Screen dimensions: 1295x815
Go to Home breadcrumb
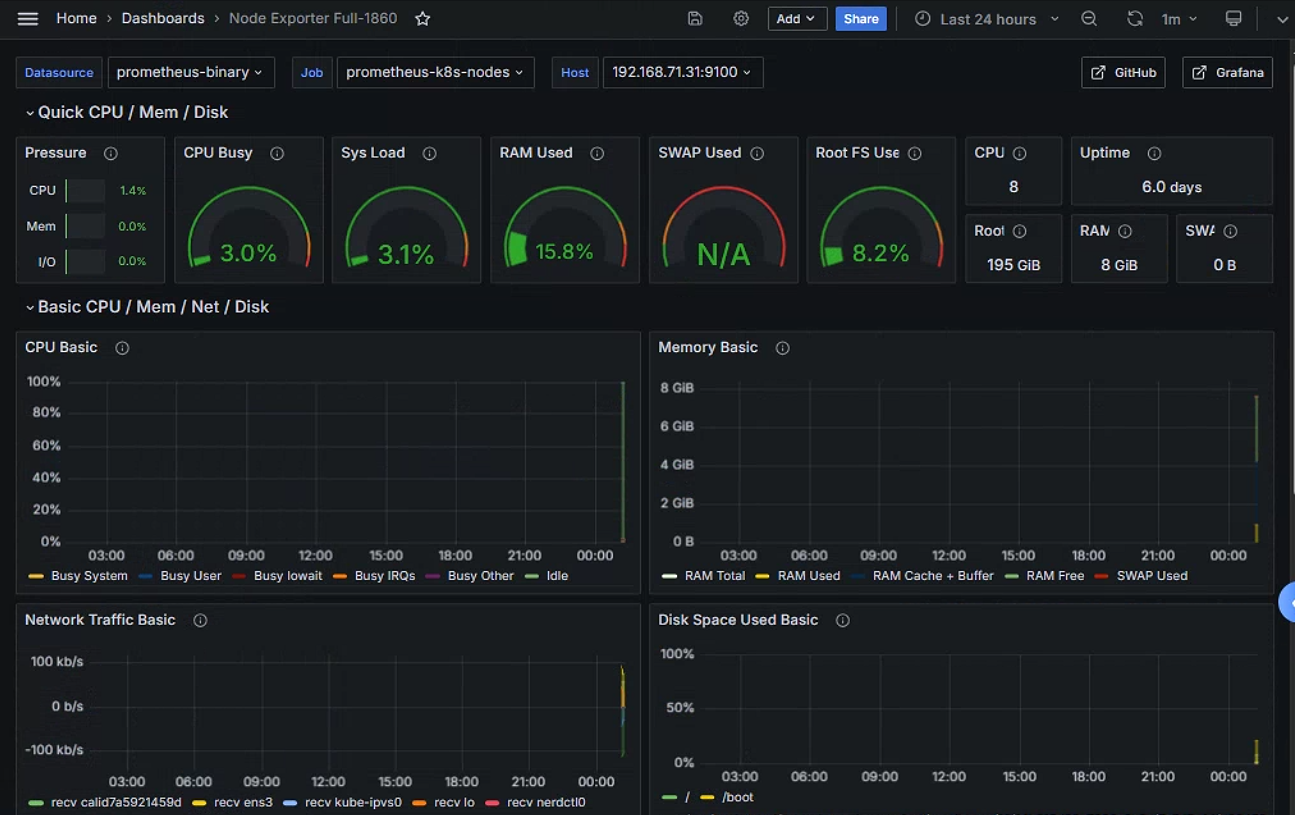[x=76, y=18]
